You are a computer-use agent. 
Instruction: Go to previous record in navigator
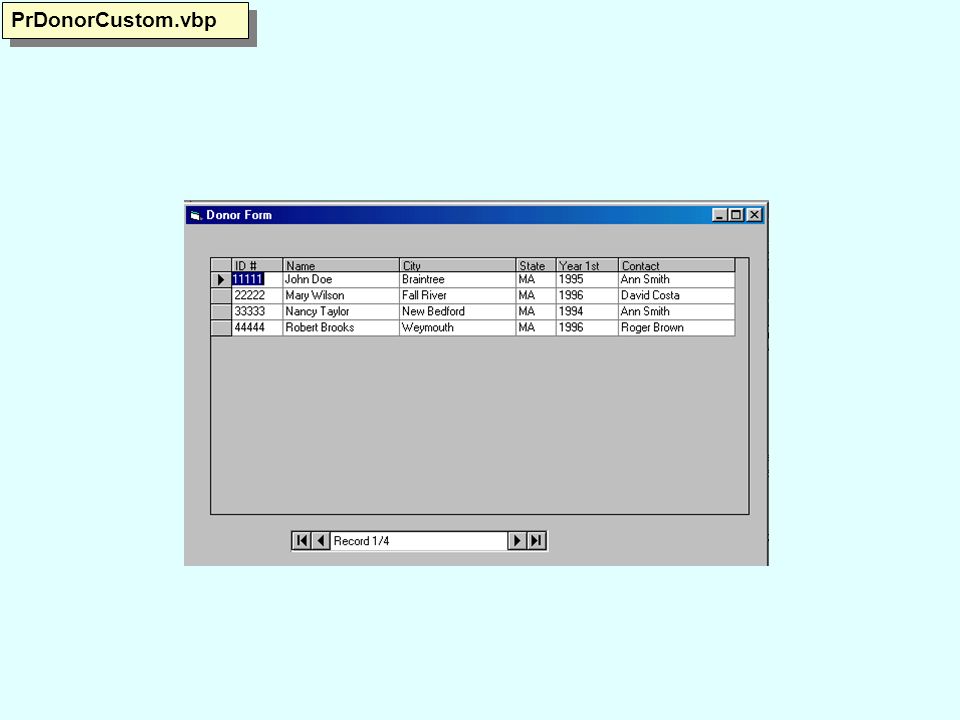point(321,541)
